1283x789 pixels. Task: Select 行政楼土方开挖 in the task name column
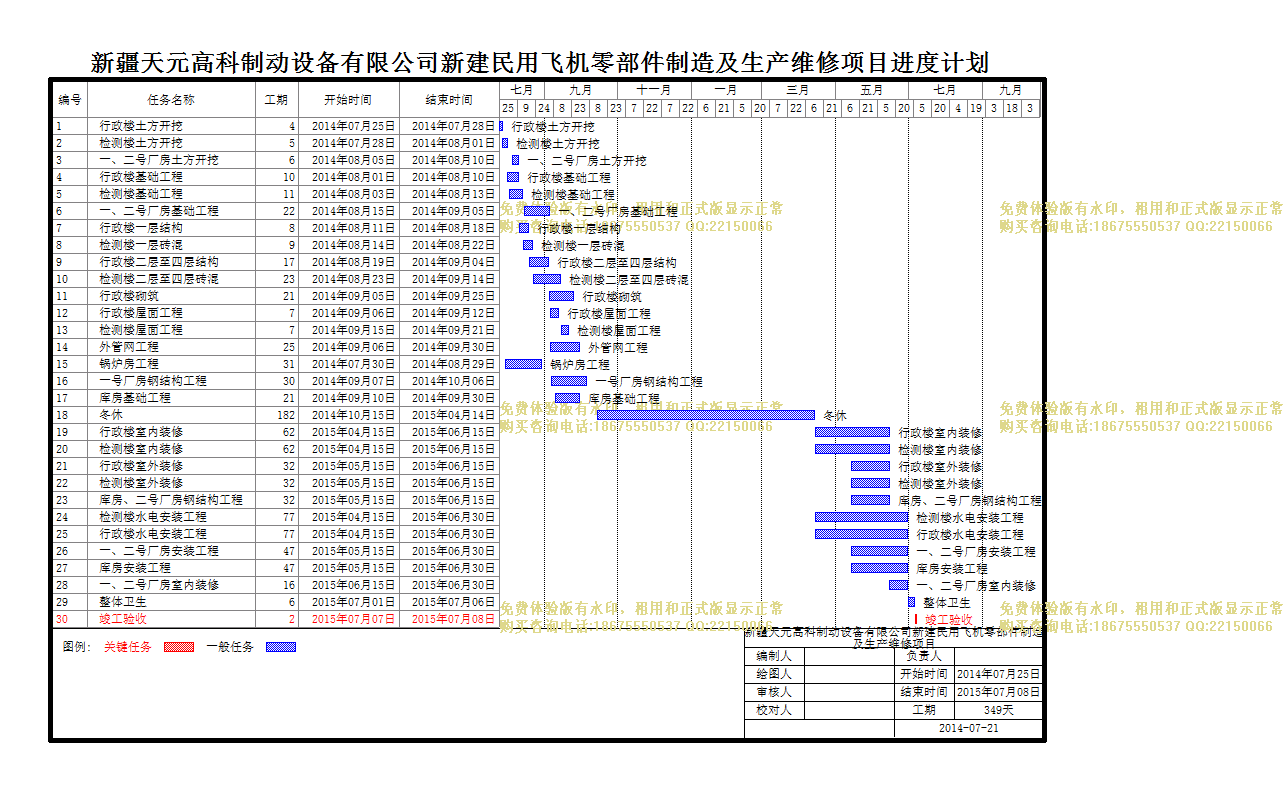coord(141,126)
